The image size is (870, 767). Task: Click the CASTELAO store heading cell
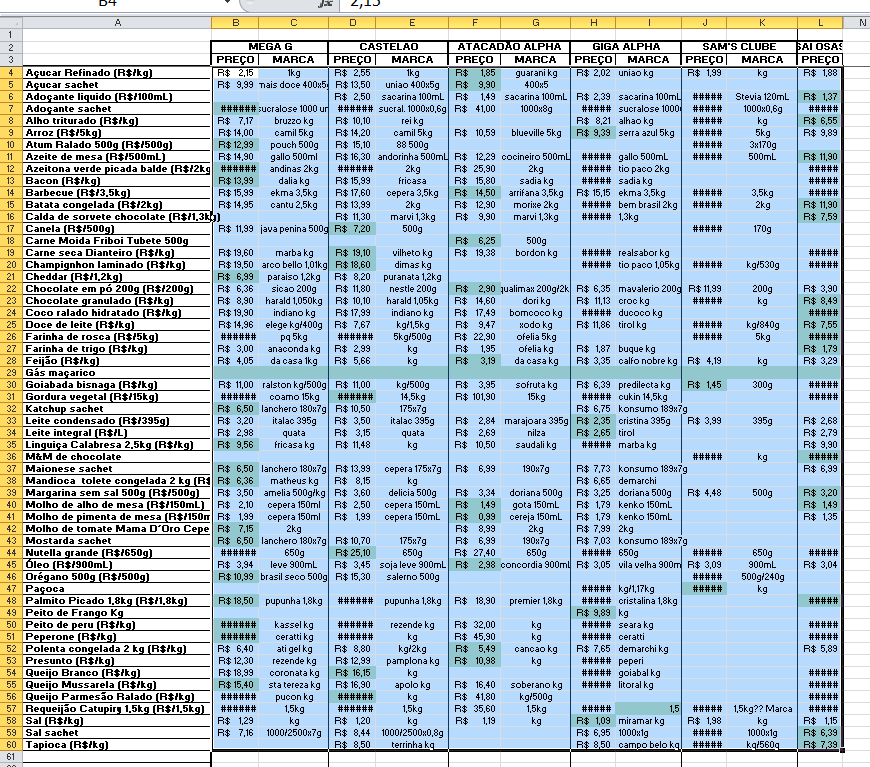click(x=388, y=47)
